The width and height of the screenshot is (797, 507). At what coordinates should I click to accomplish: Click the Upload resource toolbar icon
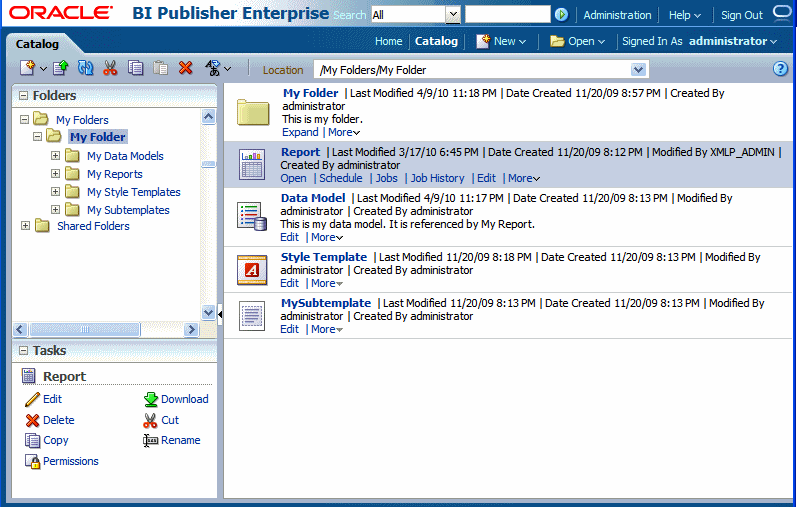pos(60,68)
